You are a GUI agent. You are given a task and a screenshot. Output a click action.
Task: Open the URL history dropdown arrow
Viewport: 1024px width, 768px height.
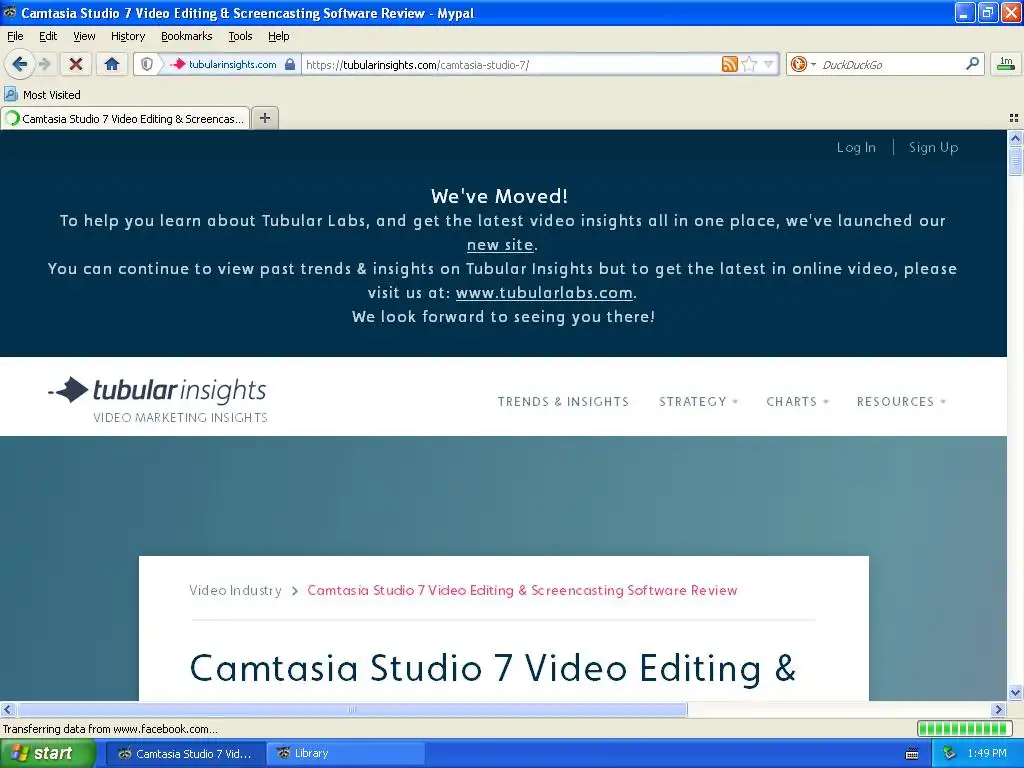tap(769, 64)
